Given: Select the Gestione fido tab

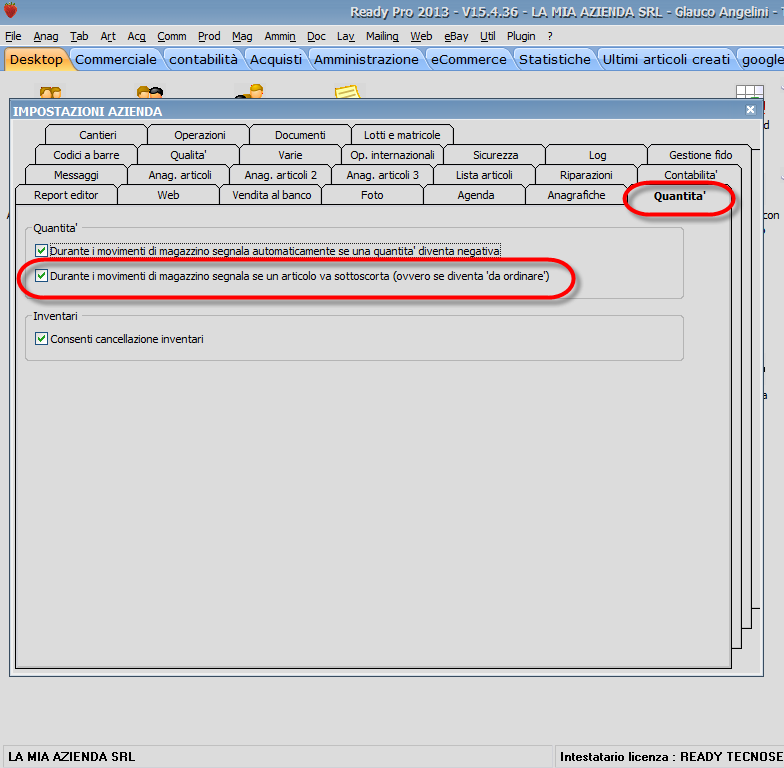Looking at the screenshot, I should tap(700, 154).
